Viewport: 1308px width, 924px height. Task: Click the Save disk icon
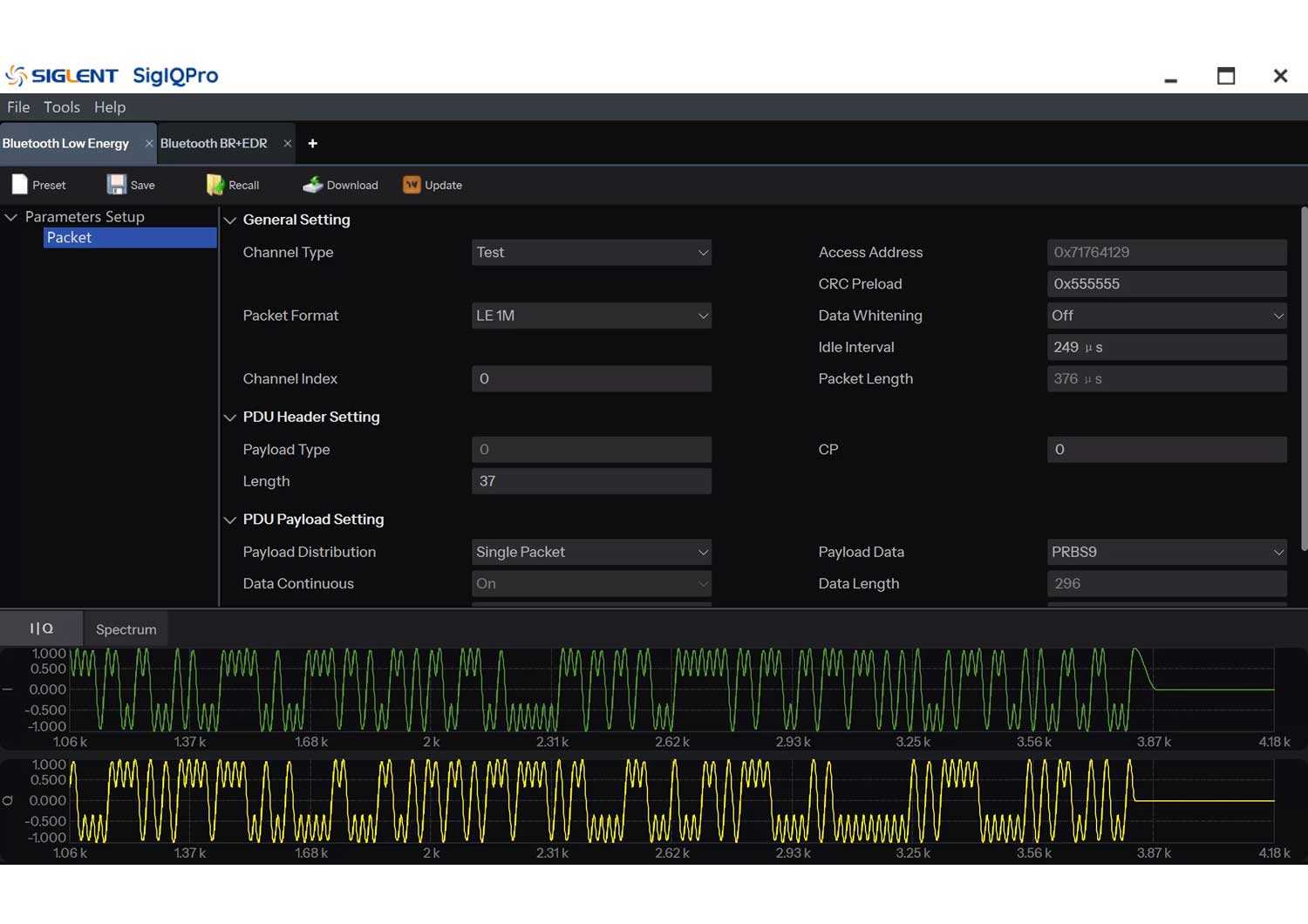117,185
